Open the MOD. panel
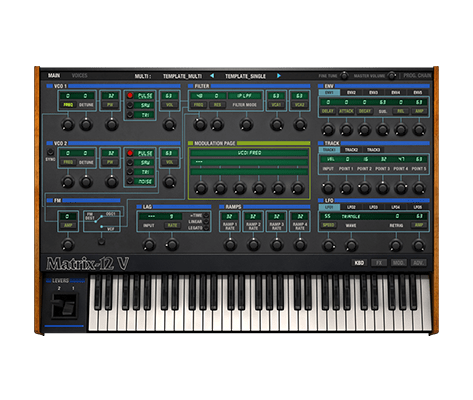 tap(398, 263)
